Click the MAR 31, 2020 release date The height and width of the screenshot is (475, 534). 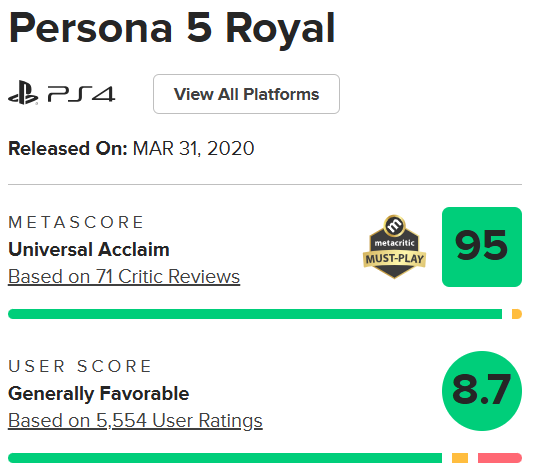193,148
